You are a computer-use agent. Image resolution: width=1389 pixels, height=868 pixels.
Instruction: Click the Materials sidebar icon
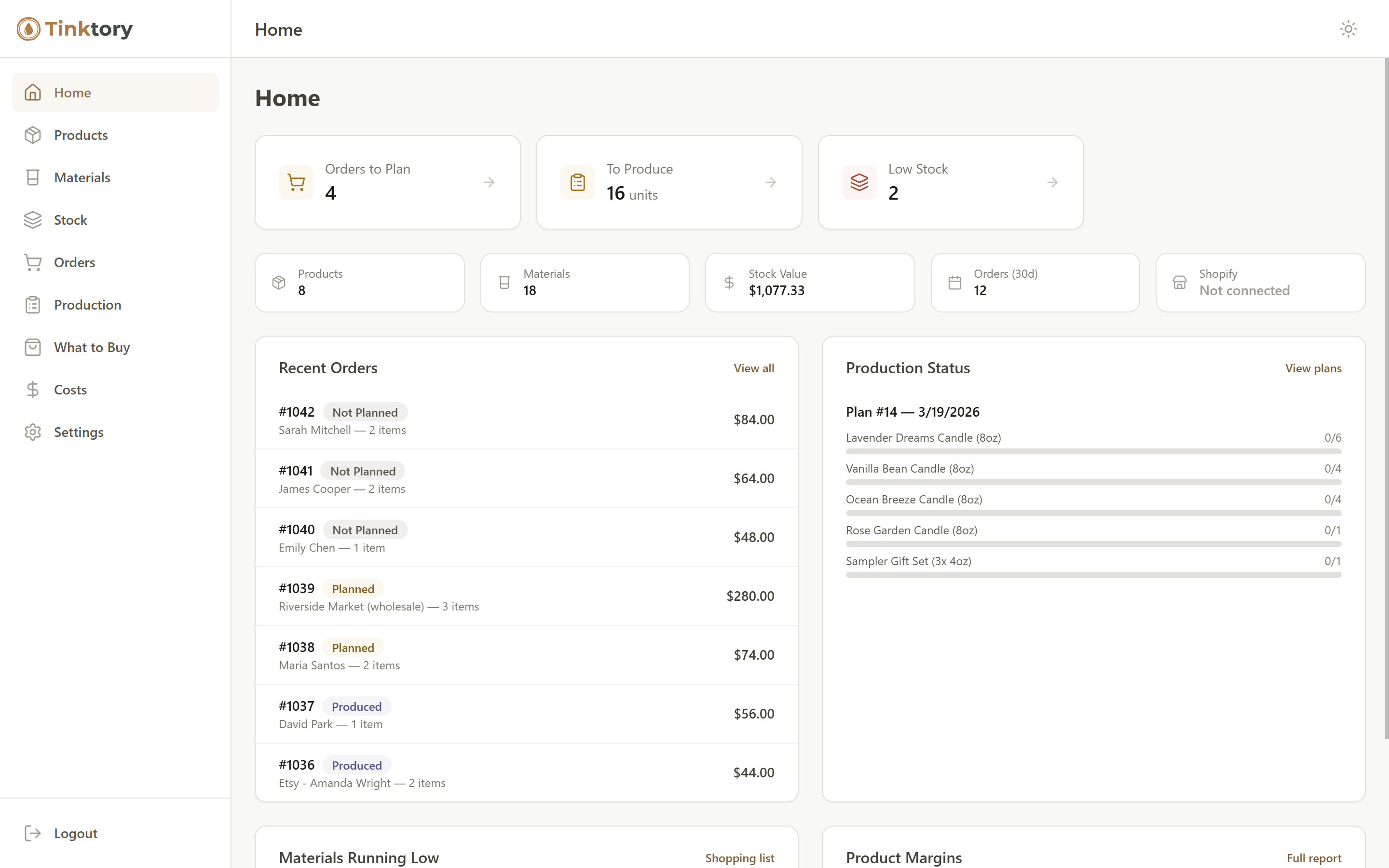pyautogui.click(x=33, y=177)
